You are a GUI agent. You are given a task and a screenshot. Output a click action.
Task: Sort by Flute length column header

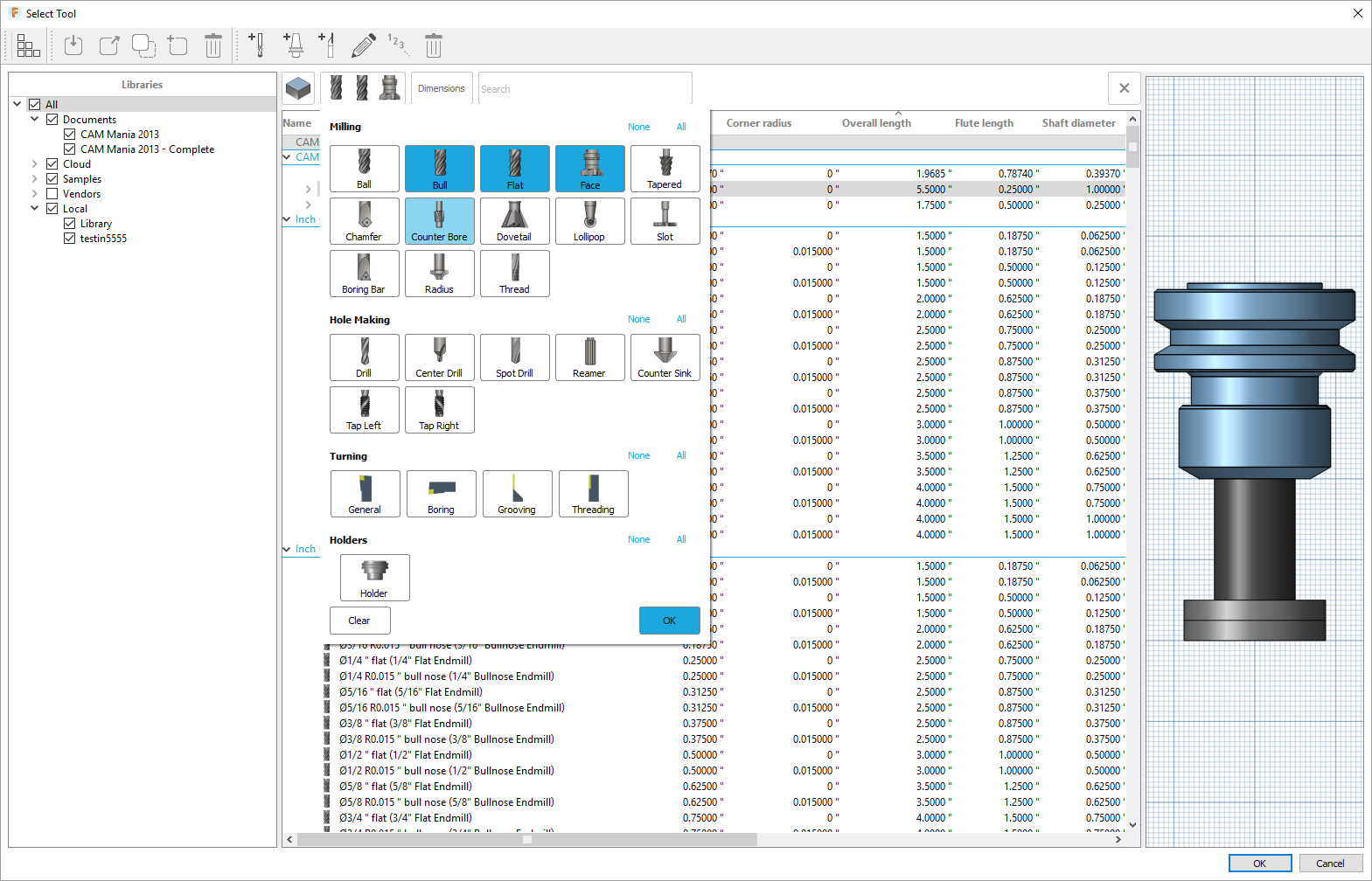point(984,123)
